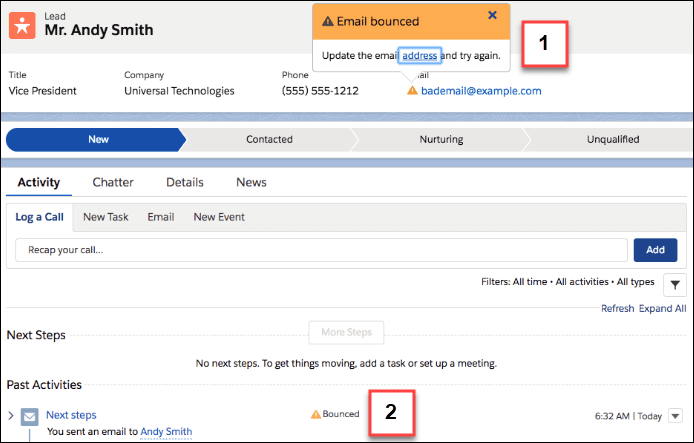Switch to the New Task sub-tab

105,216
